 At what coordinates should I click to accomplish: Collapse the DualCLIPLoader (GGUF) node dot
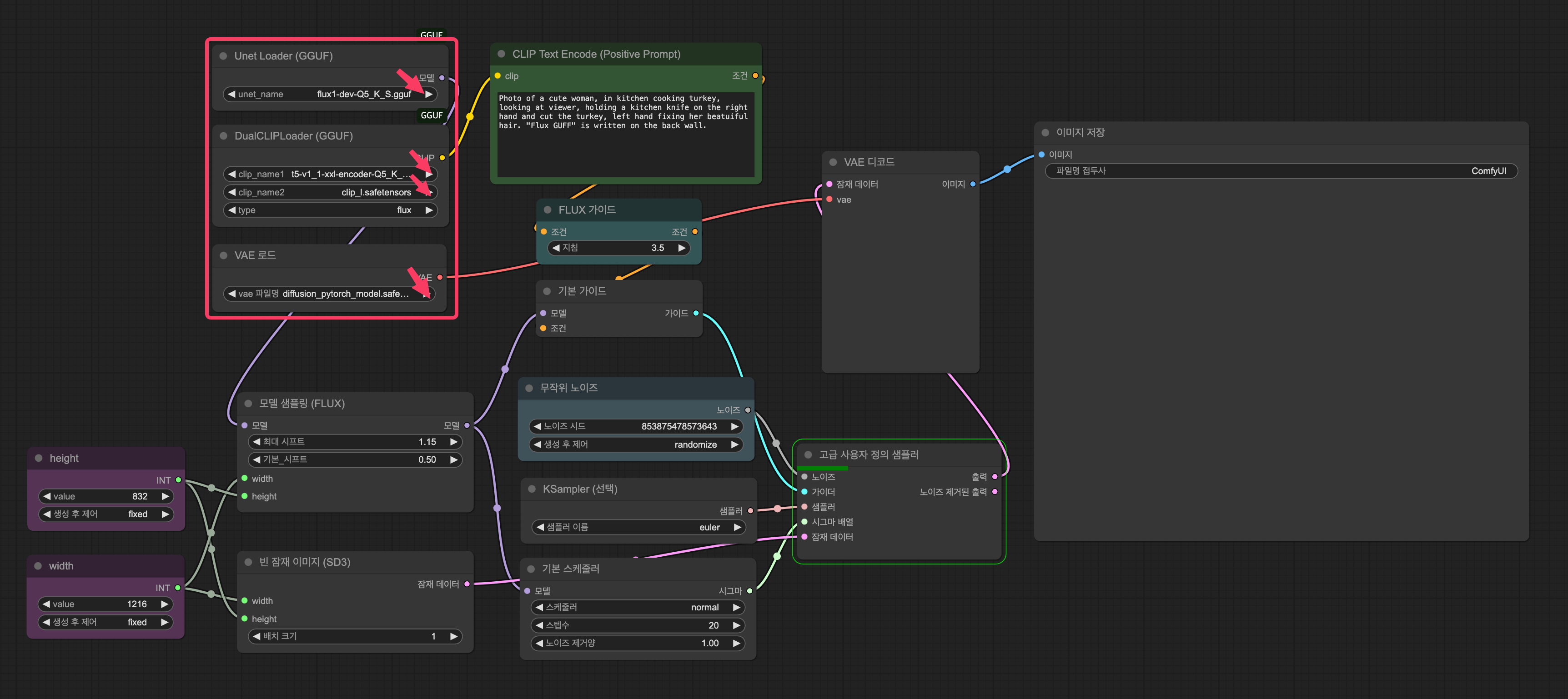223,135
